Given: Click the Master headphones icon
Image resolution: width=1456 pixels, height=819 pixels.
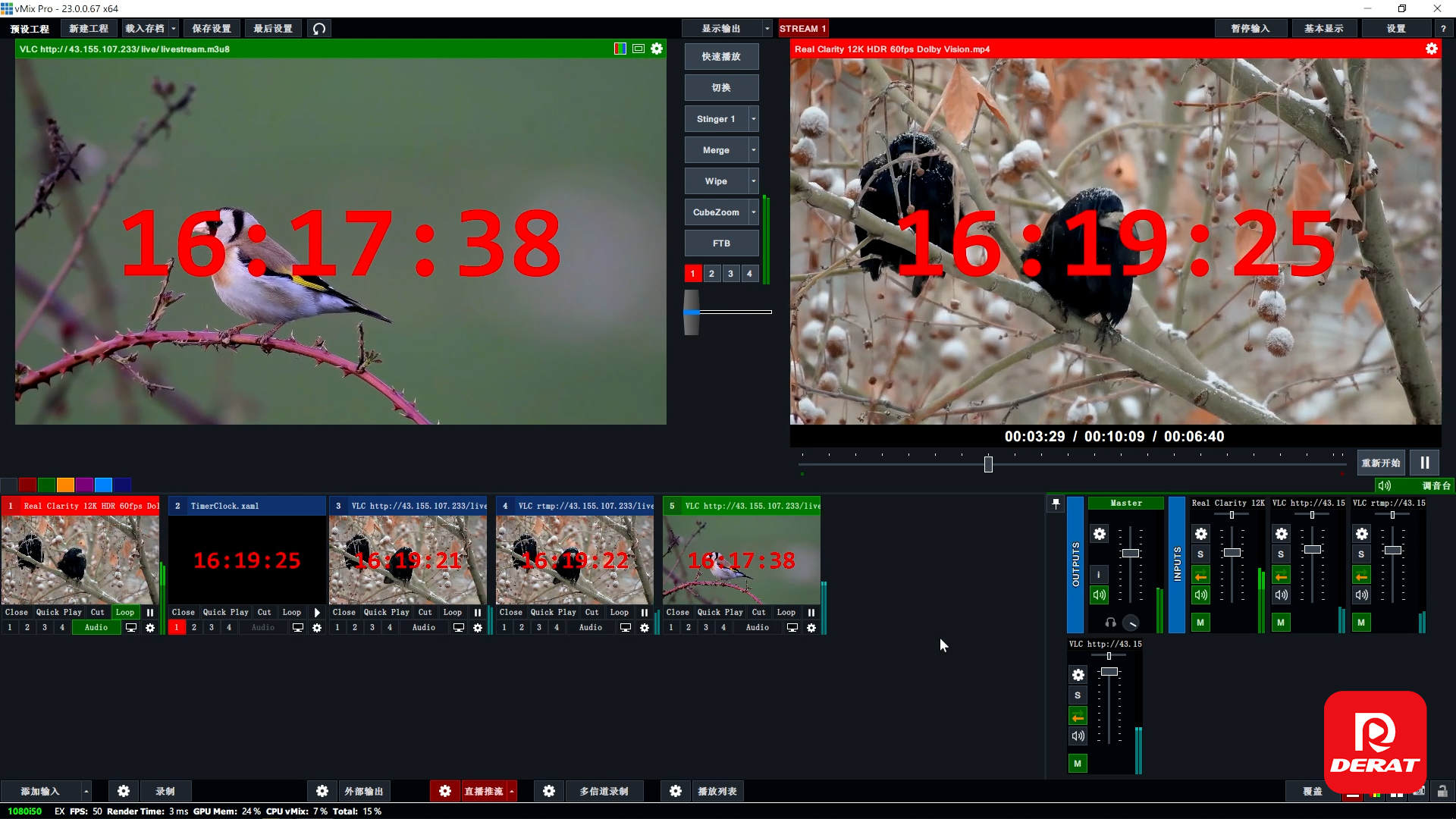Looking at the screenshot, I should point(1110,623).
